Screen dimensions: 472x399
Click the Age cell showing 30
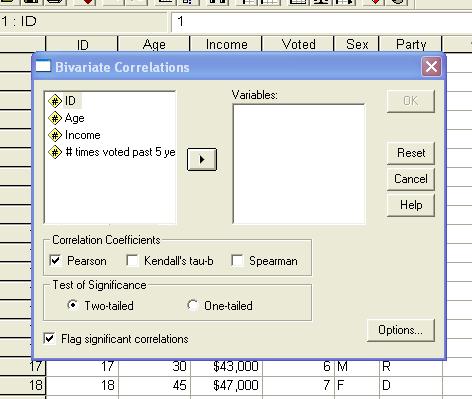click(x=154, y=367)
